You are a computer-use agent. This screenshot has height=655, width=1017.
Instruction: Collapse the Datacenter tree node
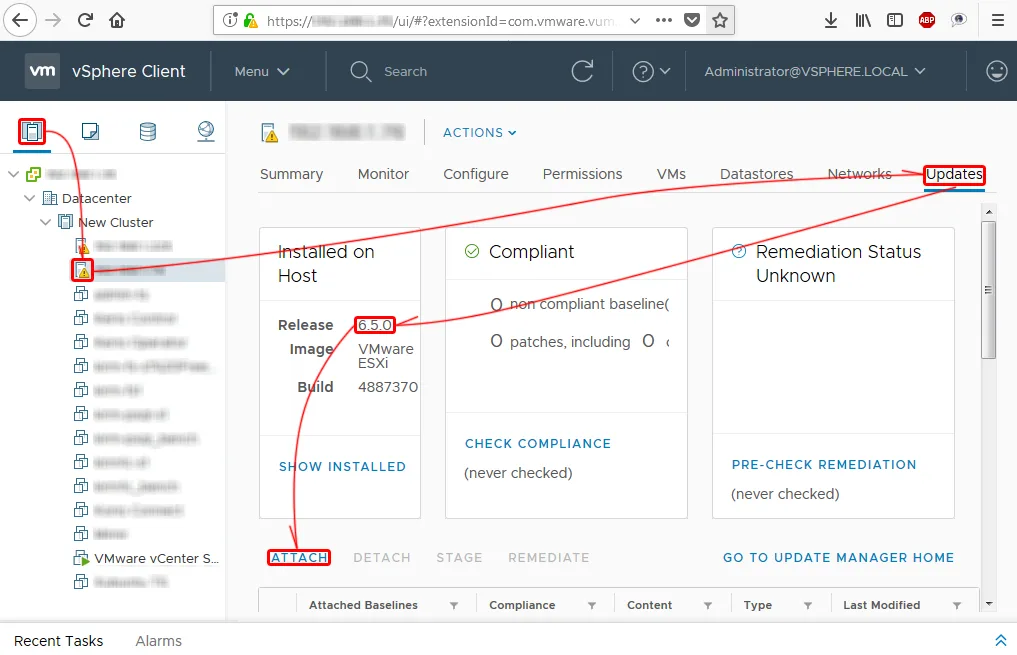coord(29,198)
